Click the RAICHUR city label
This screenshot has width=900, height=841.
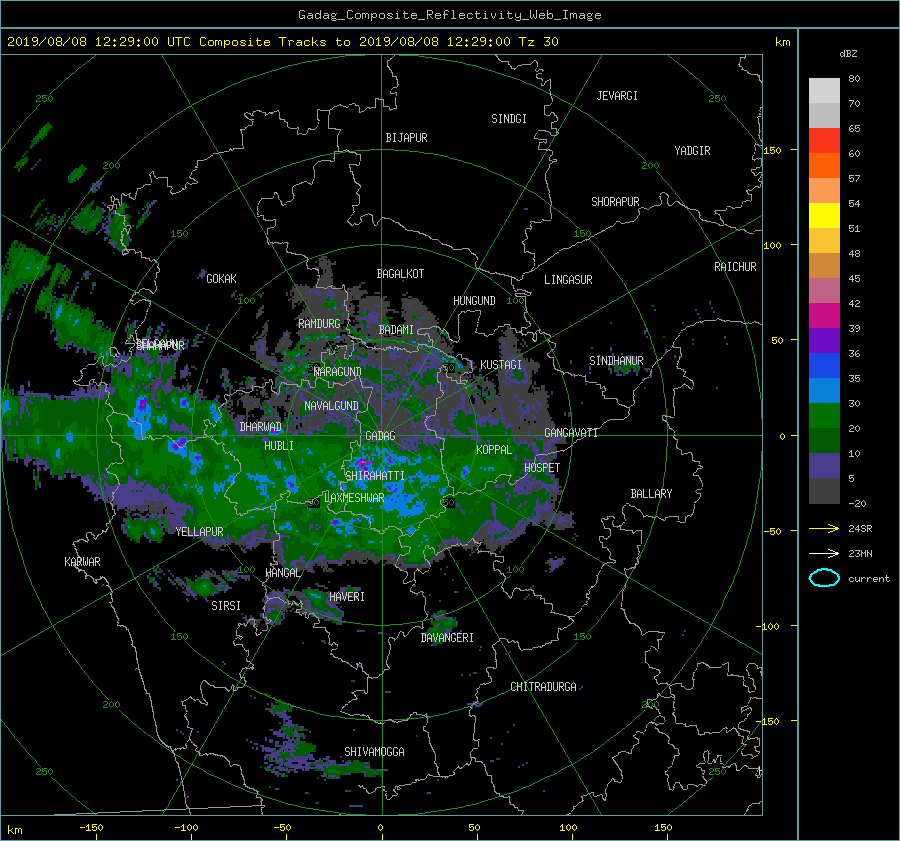click(735, 267)
